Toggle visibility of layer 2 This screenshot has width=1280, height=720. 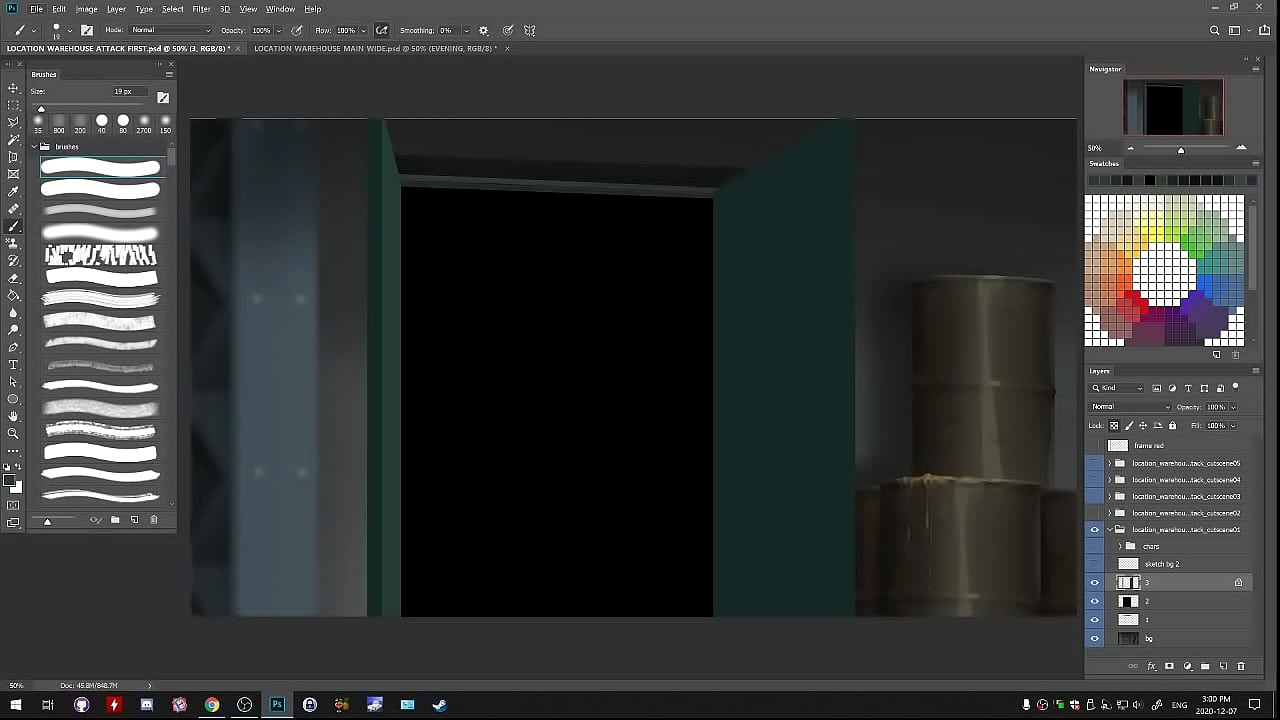point(1094,601)
